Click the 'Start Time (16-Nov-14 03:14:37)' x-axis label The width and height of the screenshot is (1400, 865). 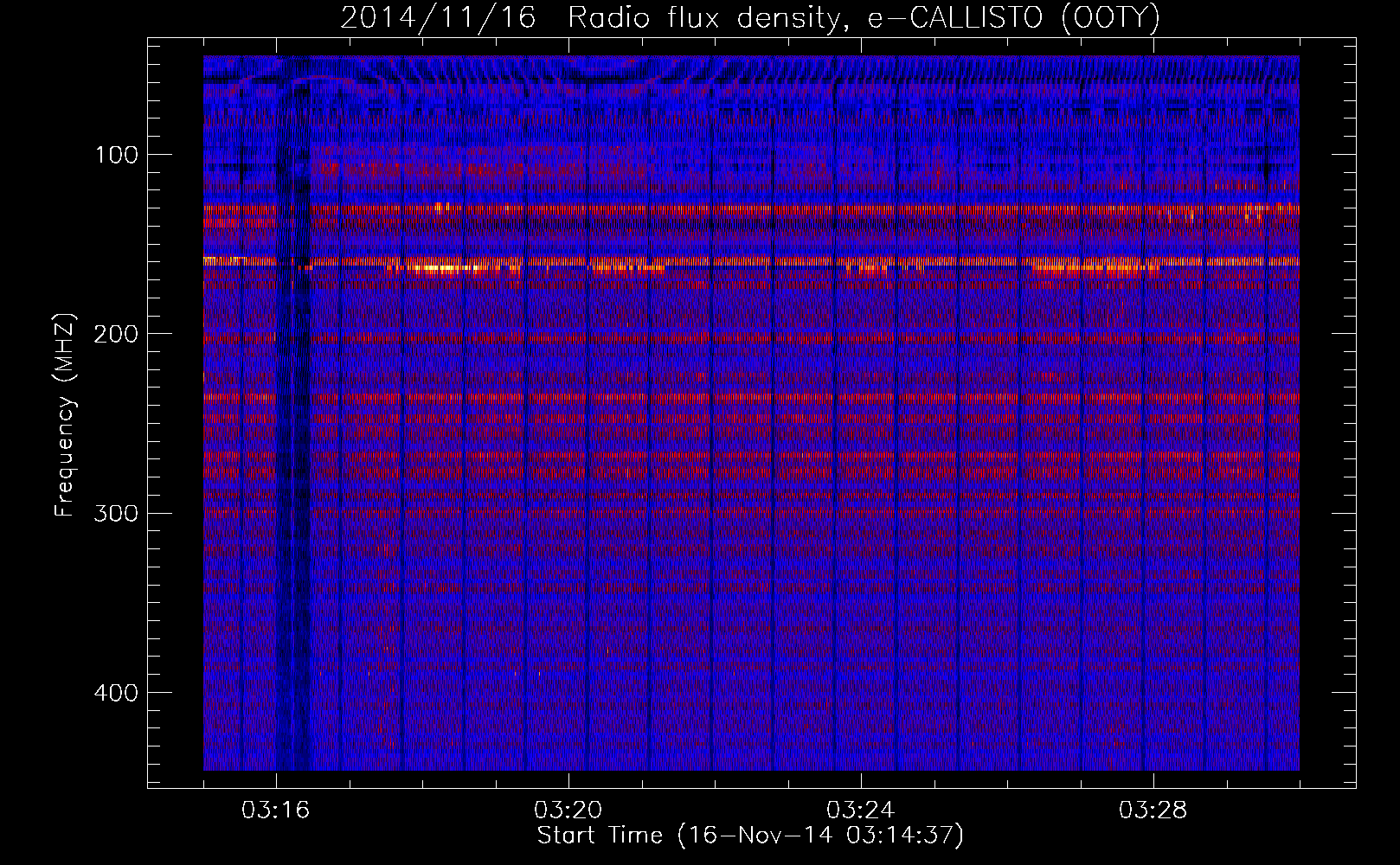click(x=750, y=836)
